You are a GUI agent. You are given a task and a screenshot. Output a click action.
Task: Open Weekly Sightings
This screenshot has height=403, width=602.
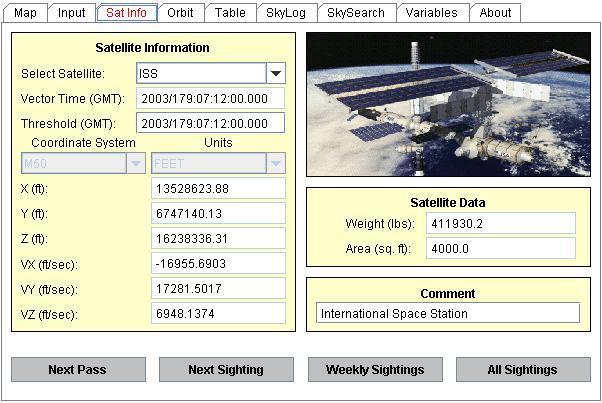(375, 370)
